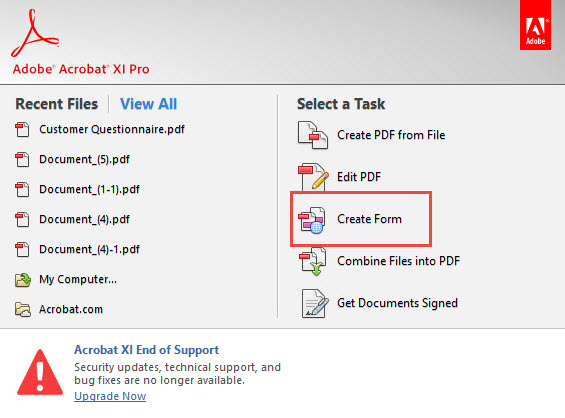Open Document_(5).pdf recent file

[84, 159]
